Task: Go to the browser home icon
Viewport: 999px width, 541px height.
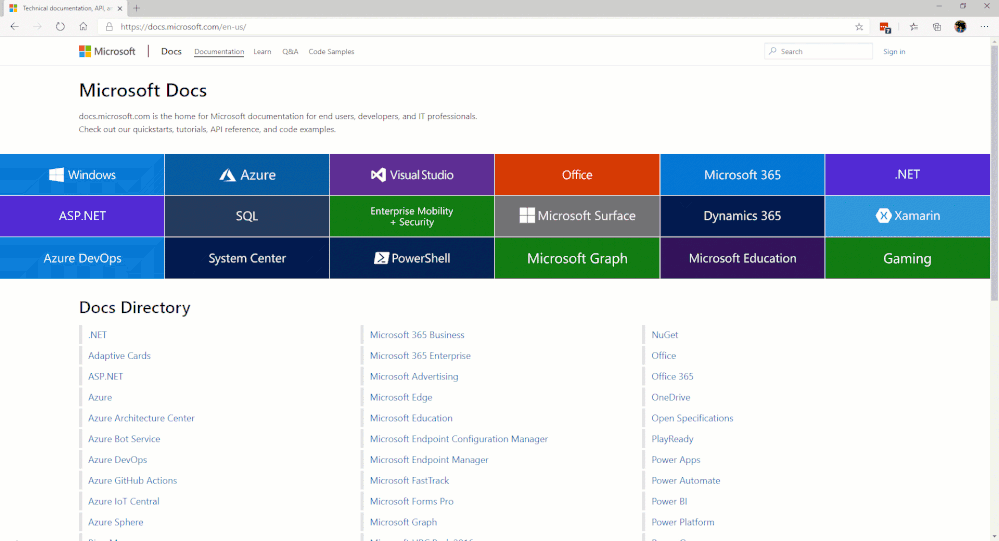Action: click(x=83, y=27)
